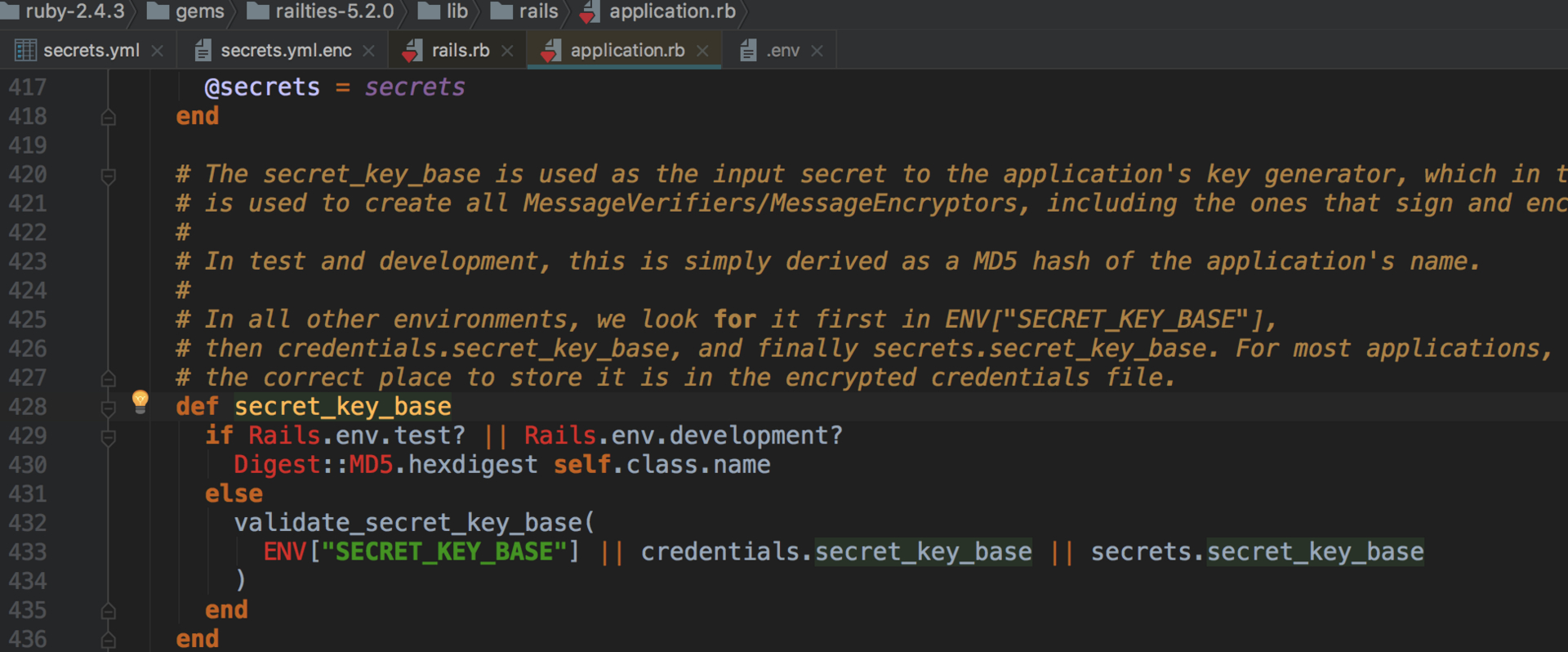Click the lib folder breadcrumb icon

(x=429, y=11)
